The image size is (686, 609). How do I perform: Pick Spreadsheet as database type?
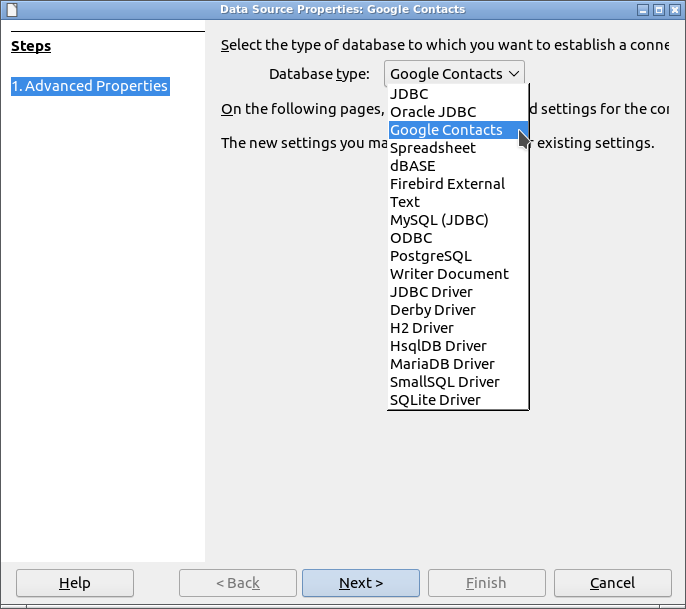458,148
